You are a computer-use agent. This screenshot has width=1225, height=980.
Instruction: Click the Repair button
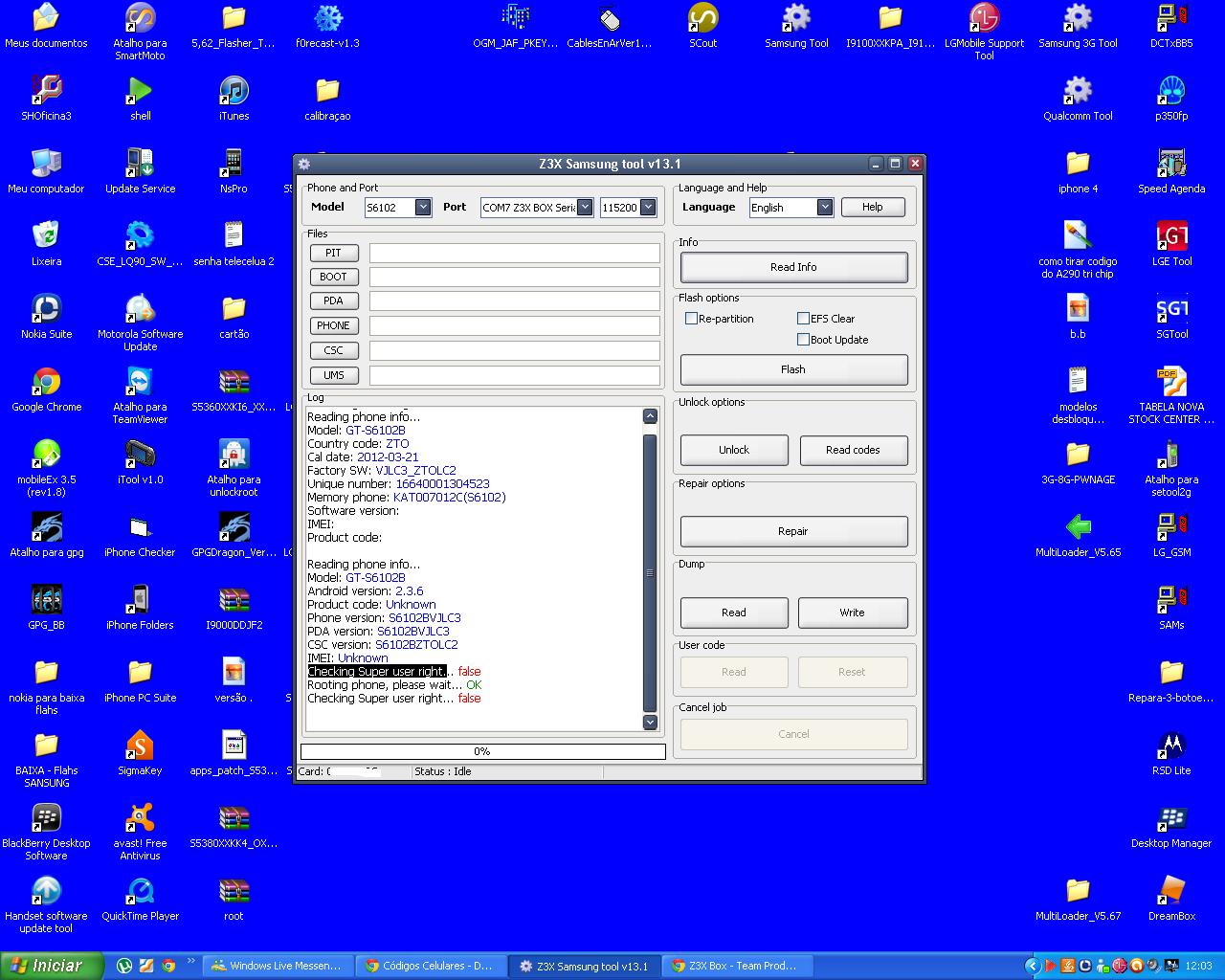(793, 531)
